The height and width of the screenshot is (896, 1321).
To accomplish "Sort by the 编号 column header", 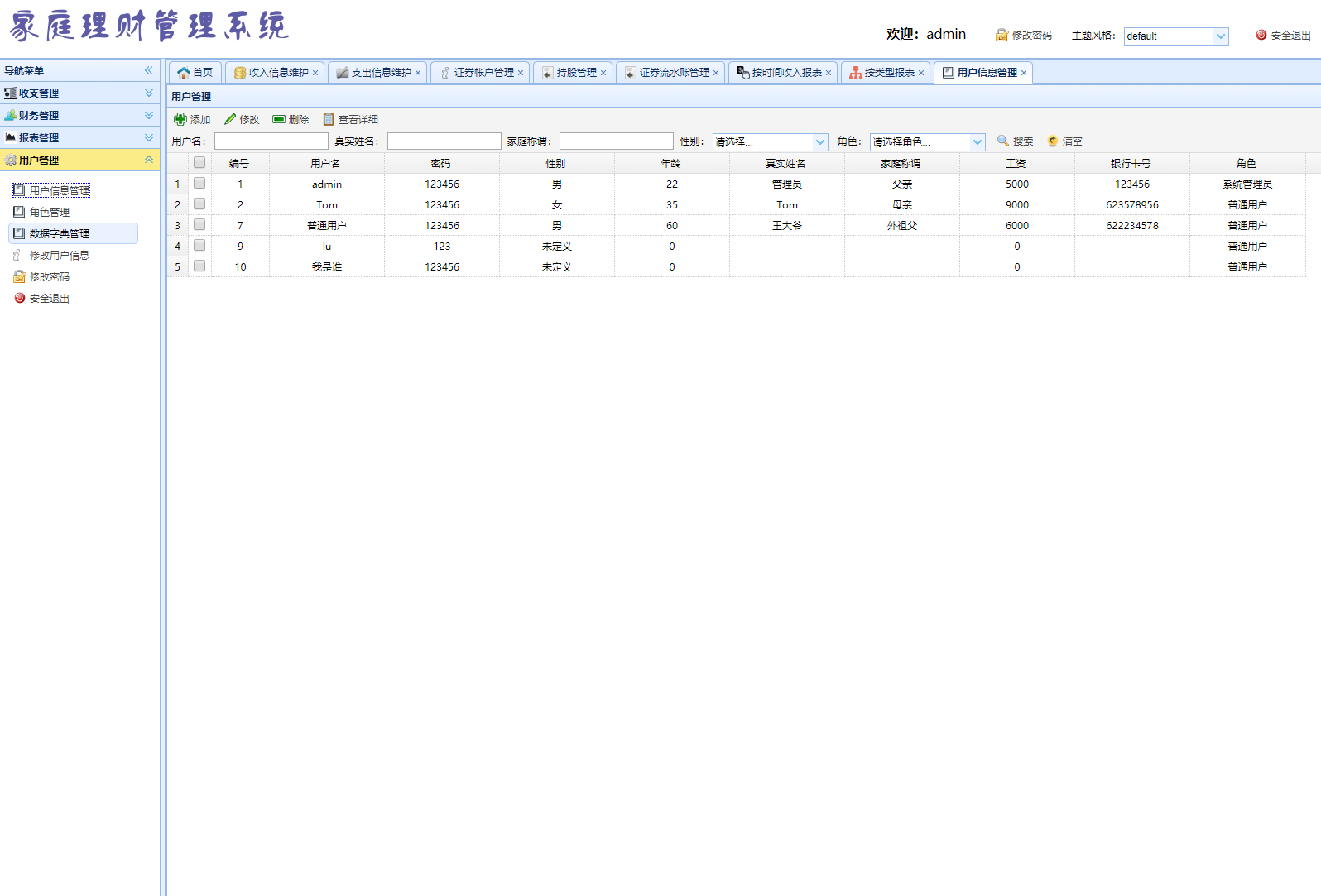I will (240, 164).
